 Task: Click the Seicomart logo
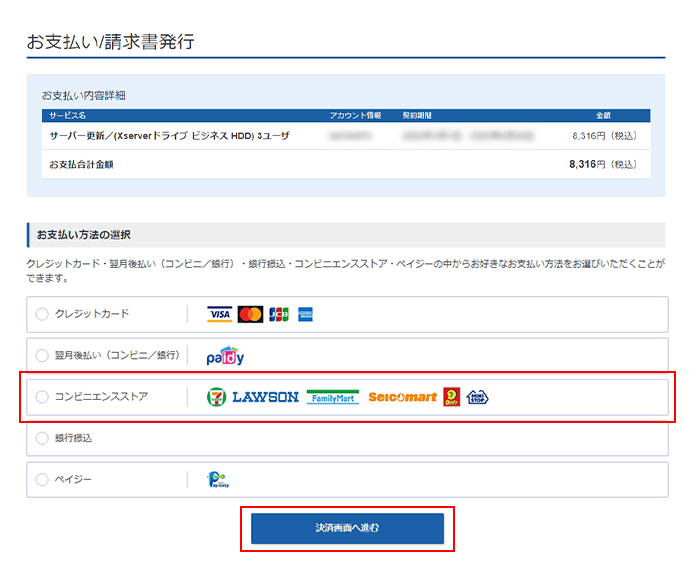click(403, 397)
